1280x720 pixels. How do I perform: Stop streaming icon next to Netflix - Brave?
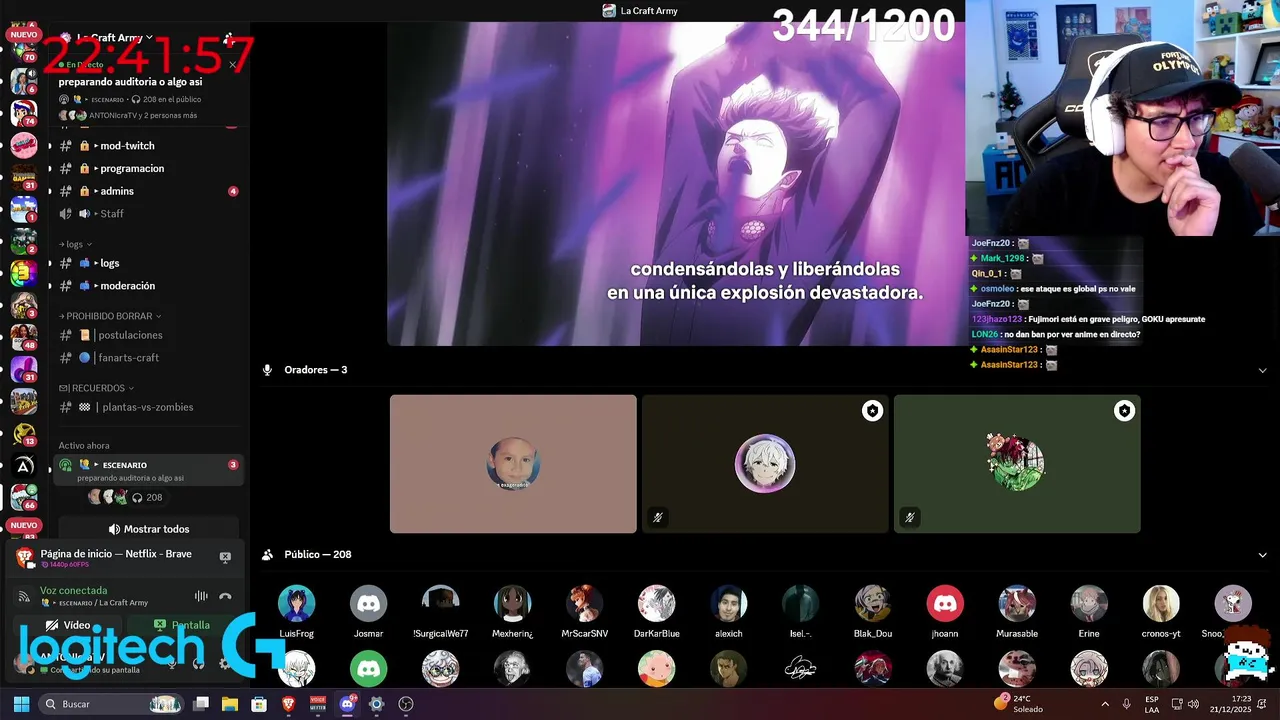(x=225, y=557)
